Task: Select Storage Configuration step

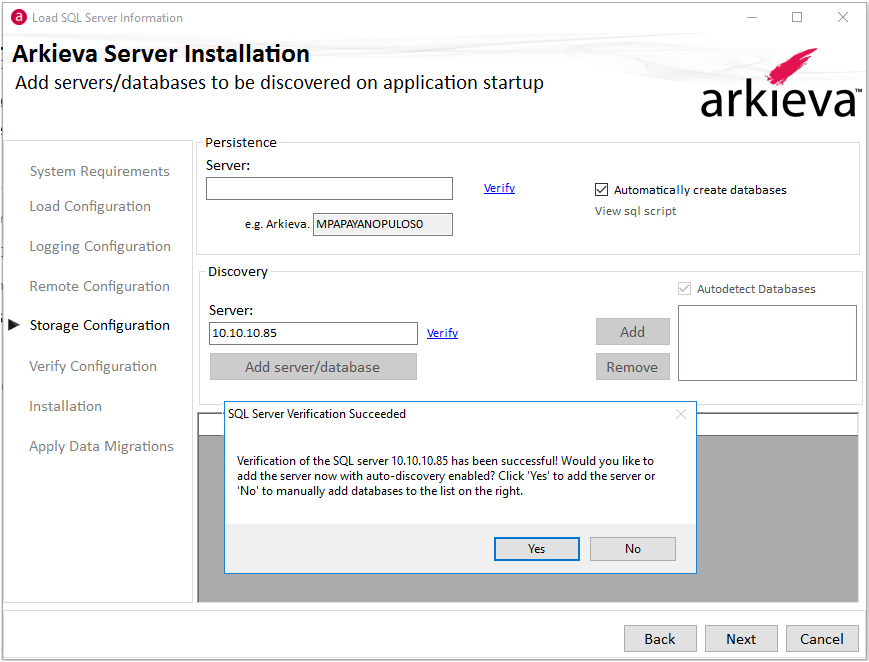Action: click(x=100, y=325)
